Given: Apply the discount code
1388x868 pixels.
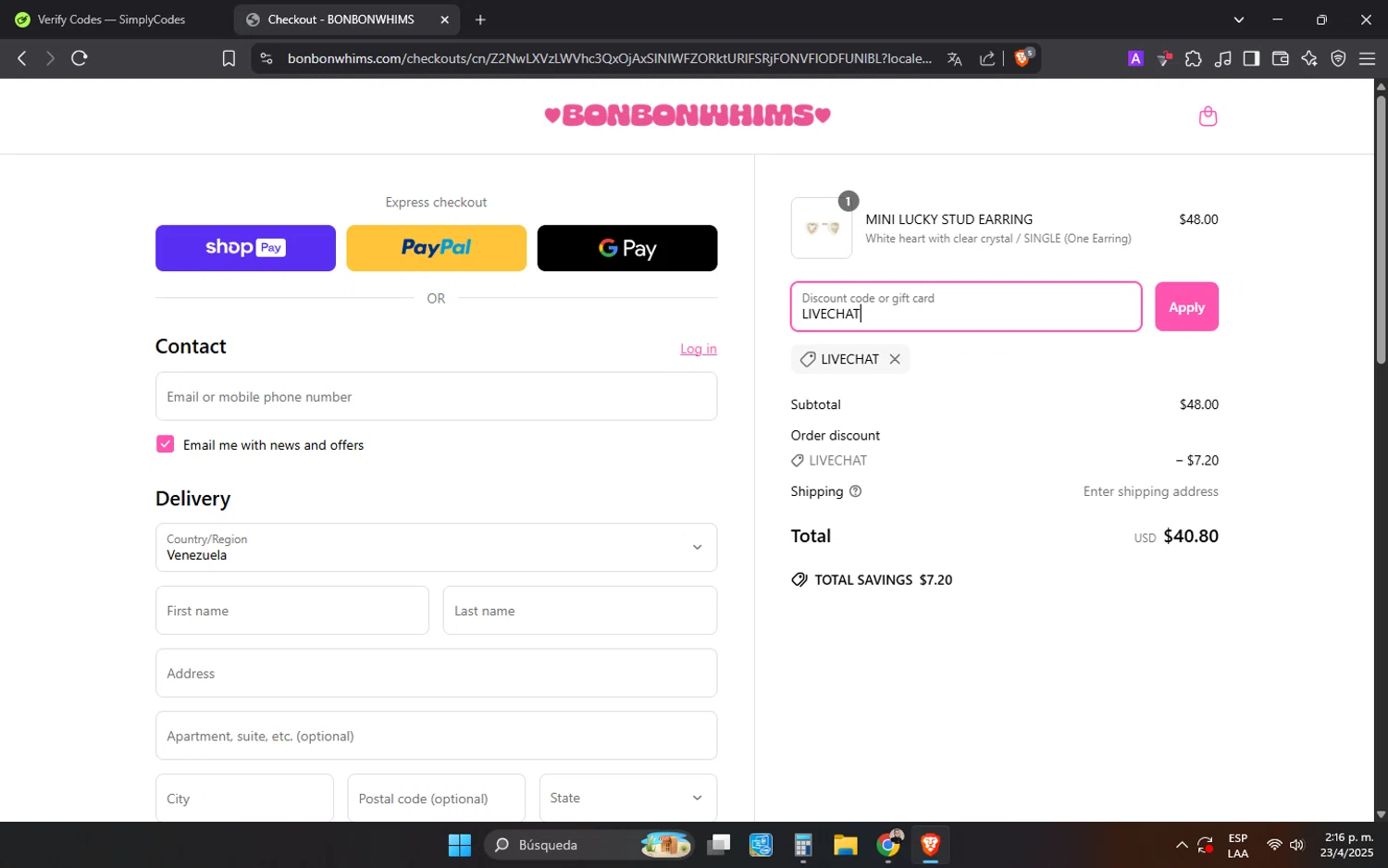Looking at the screenshot, I should click(1186, 307).
